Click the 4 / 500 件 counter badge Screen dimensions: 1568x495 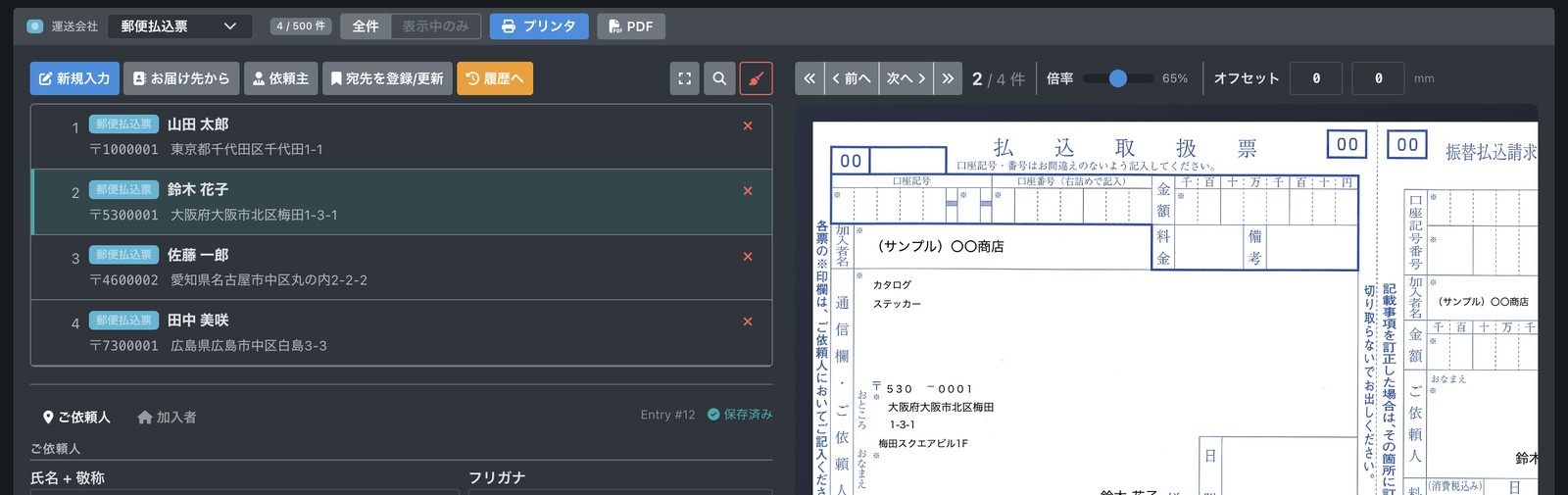click(301, 26)
